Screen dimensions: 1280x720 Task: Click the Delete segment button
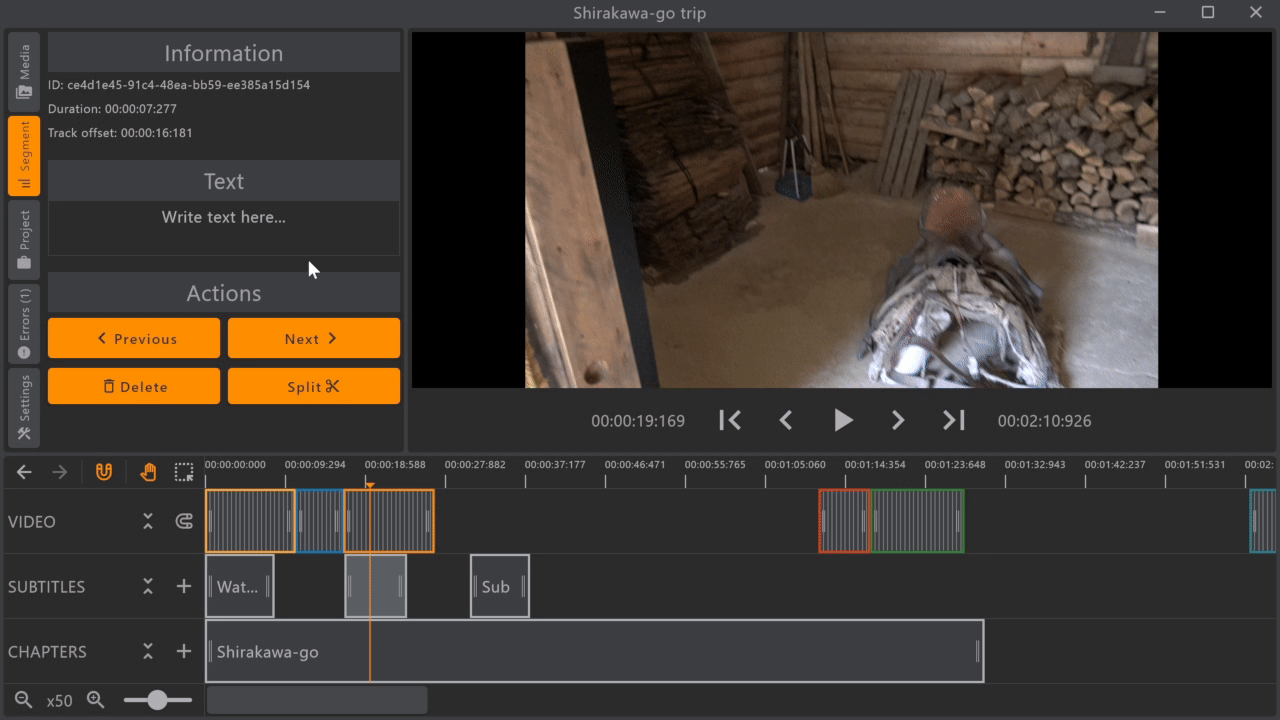(134, 387)
